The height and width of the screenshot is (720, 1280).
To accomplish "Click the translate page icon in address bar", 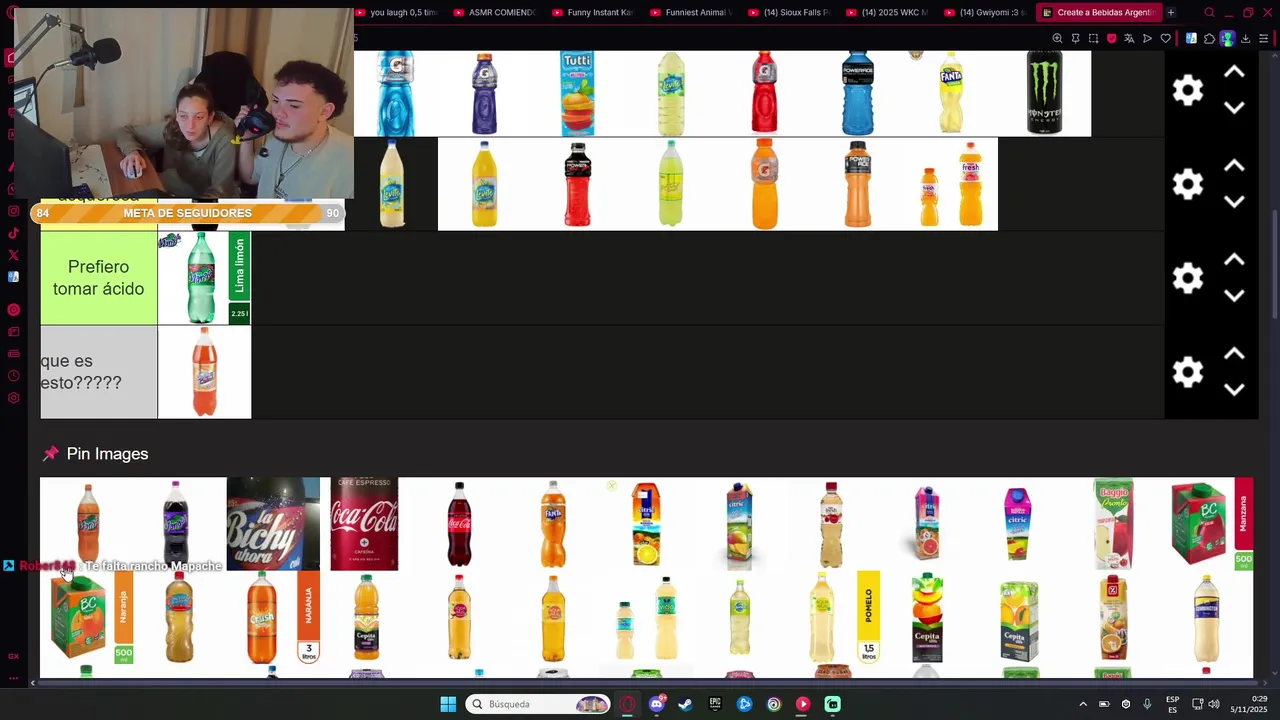I will point(1129,38).
